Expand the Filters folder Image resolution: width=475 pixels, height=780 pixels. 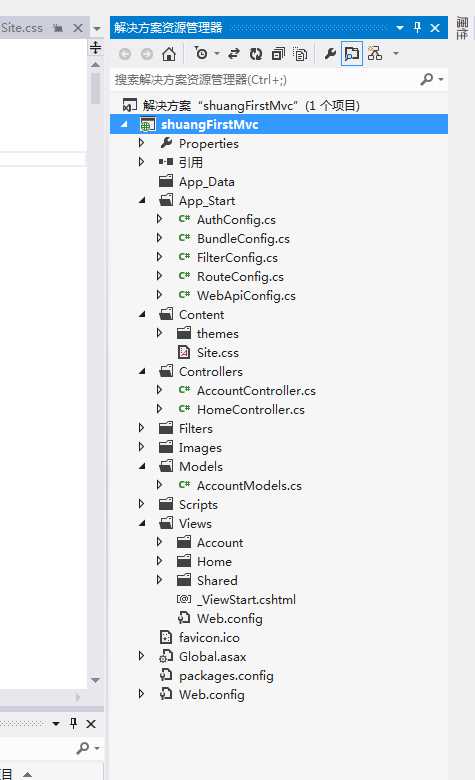tap(141, 428)
